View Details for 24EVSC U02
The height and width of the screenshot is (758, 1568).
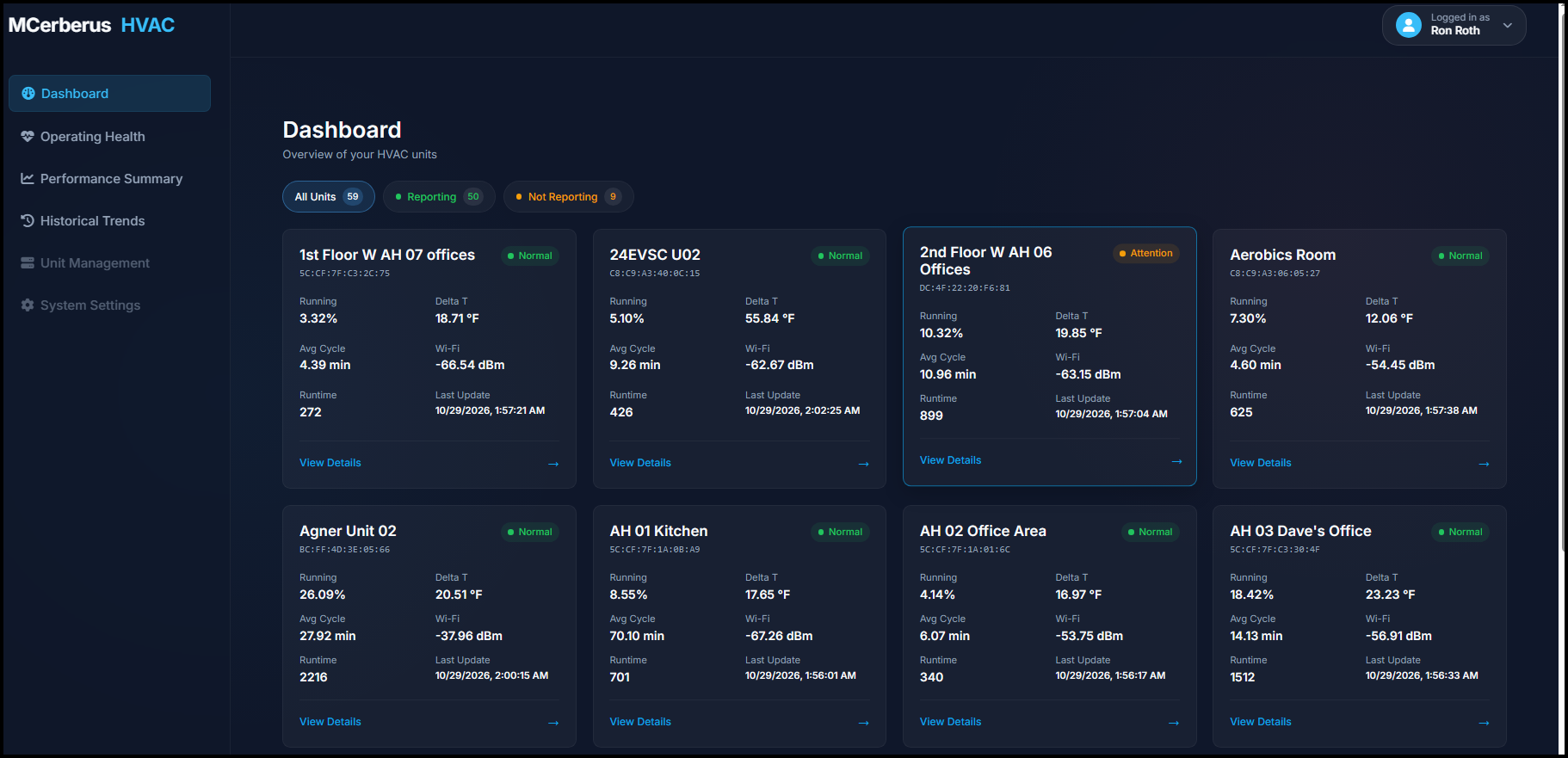tap(640, 463)
